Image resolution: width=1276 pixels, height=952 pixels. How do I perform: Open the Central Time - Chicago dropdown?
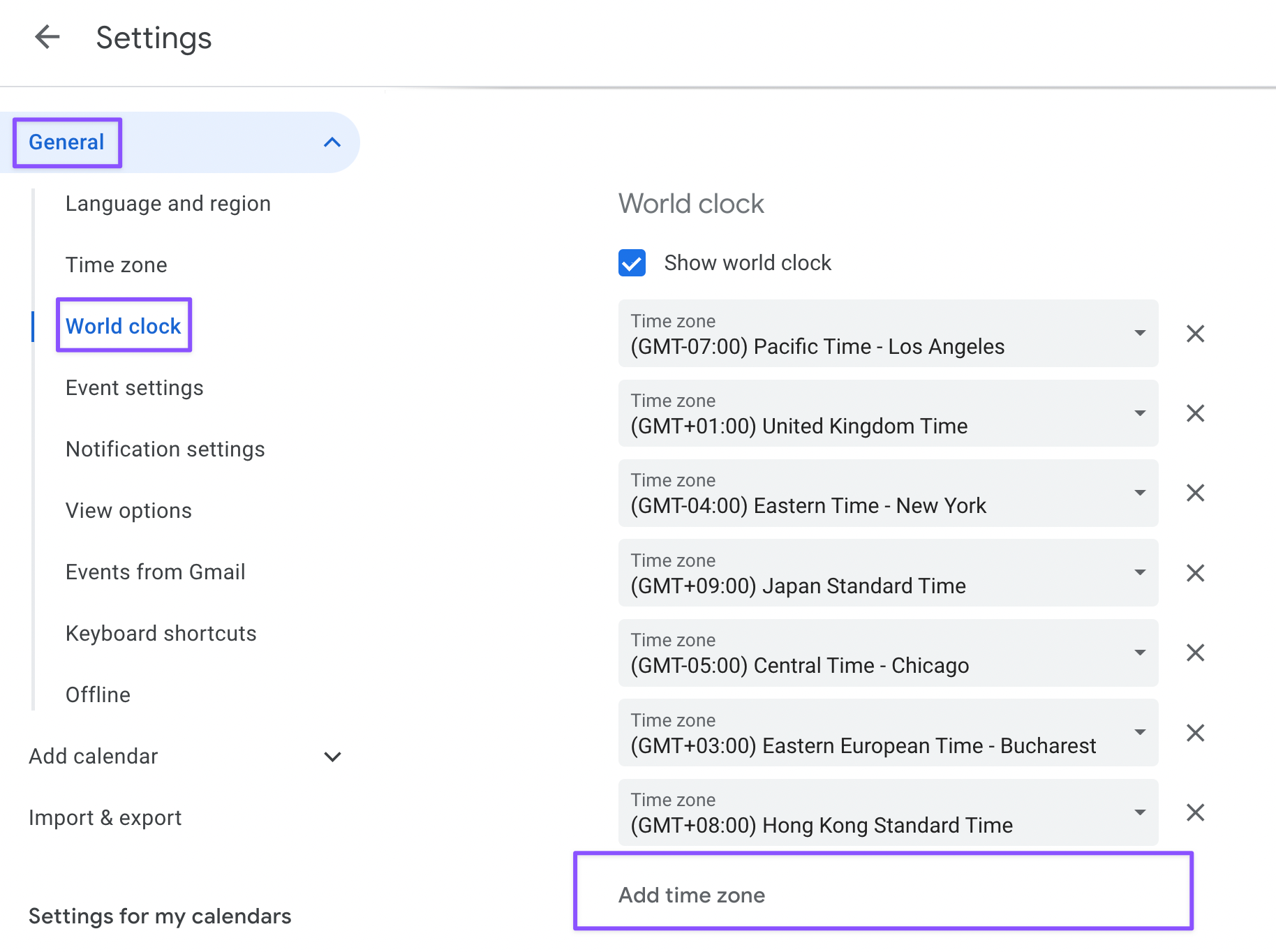888,653
